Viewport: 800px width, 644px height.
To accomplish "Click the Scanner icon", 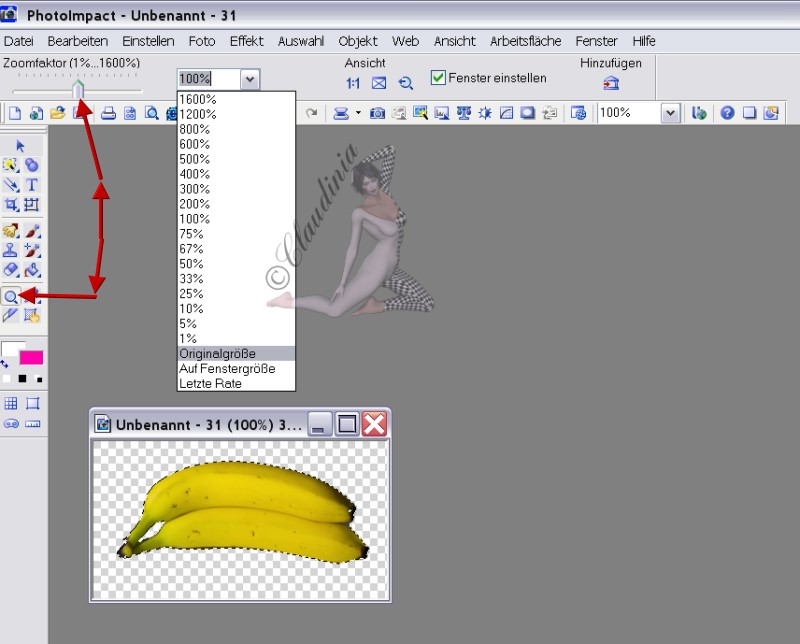I will click(341, 113).
